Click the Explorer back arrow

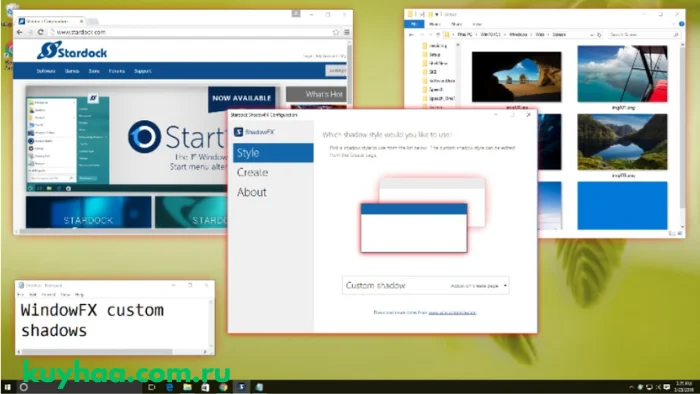[411, 34]
